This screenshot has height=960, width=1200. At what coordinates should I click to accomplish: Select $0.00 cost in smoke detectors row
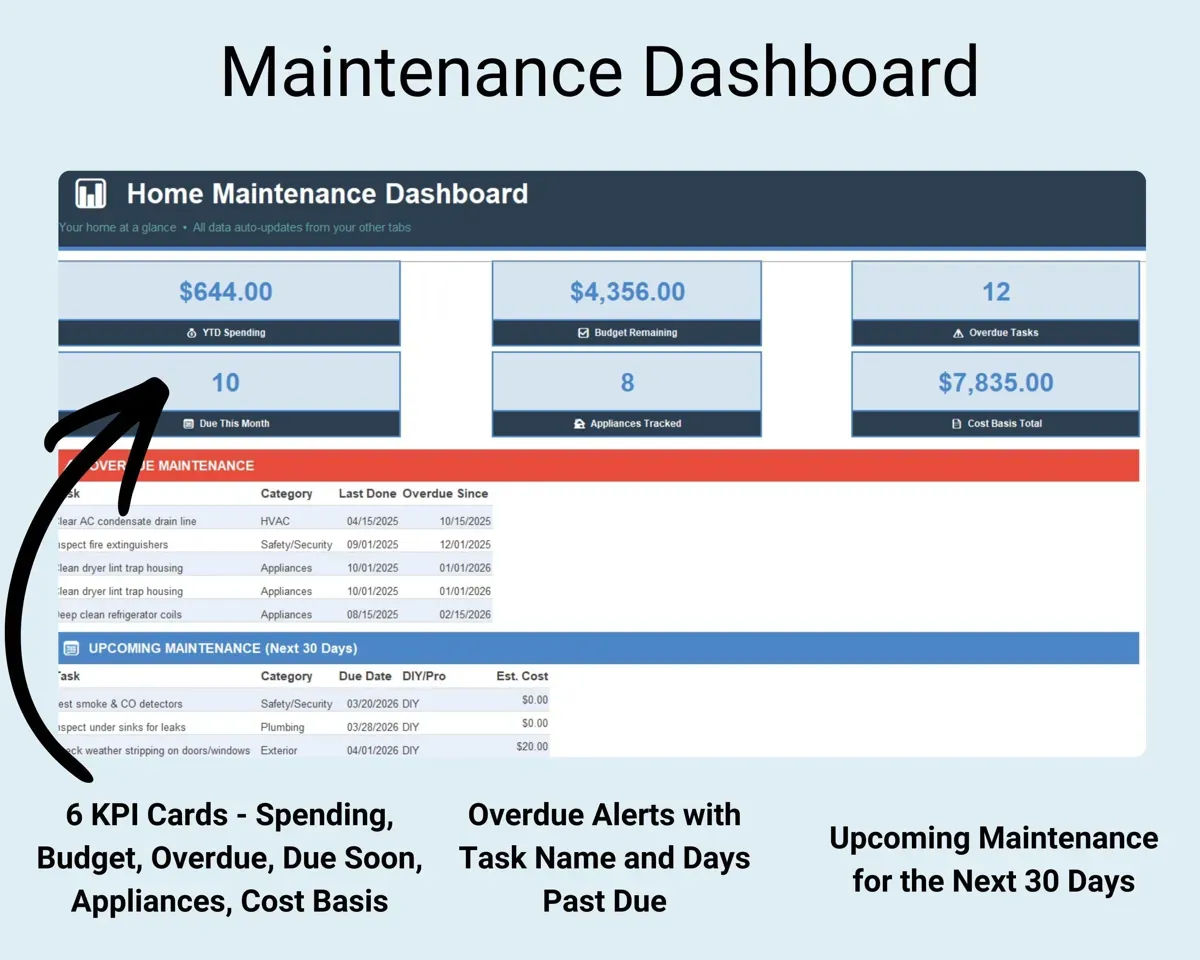click(535, 700)
